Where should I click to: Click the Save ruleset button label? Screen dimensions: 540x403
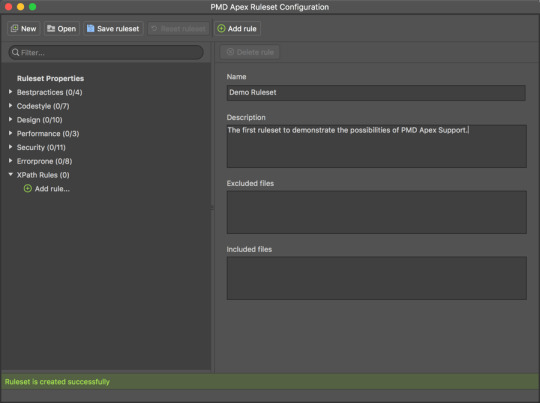coord(118,29)
